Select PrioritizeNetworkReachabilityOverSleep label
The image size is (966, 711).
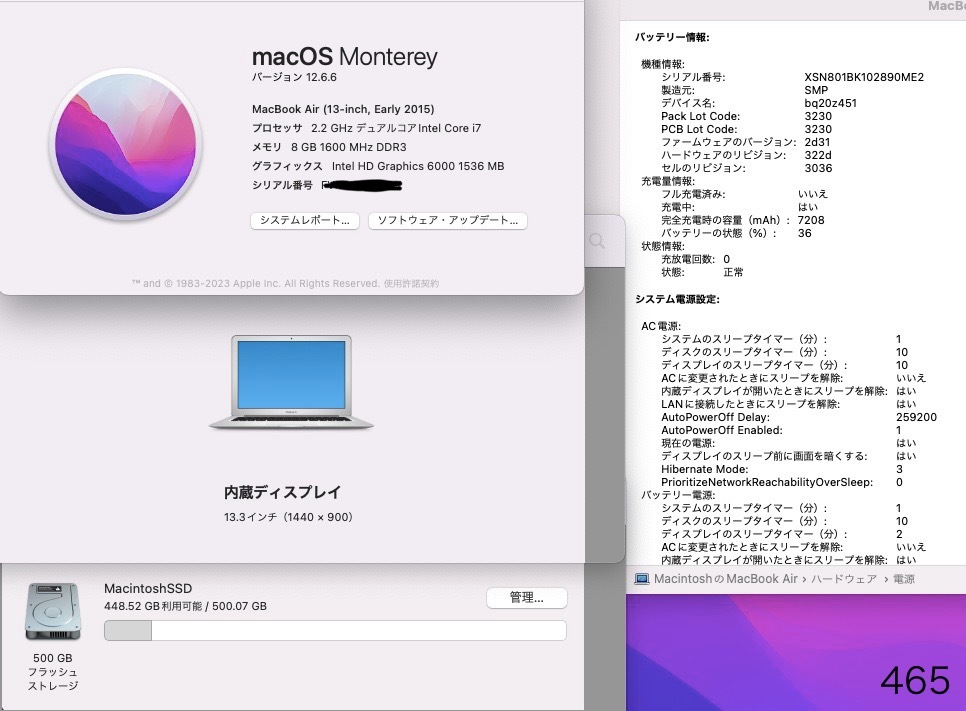767,482
